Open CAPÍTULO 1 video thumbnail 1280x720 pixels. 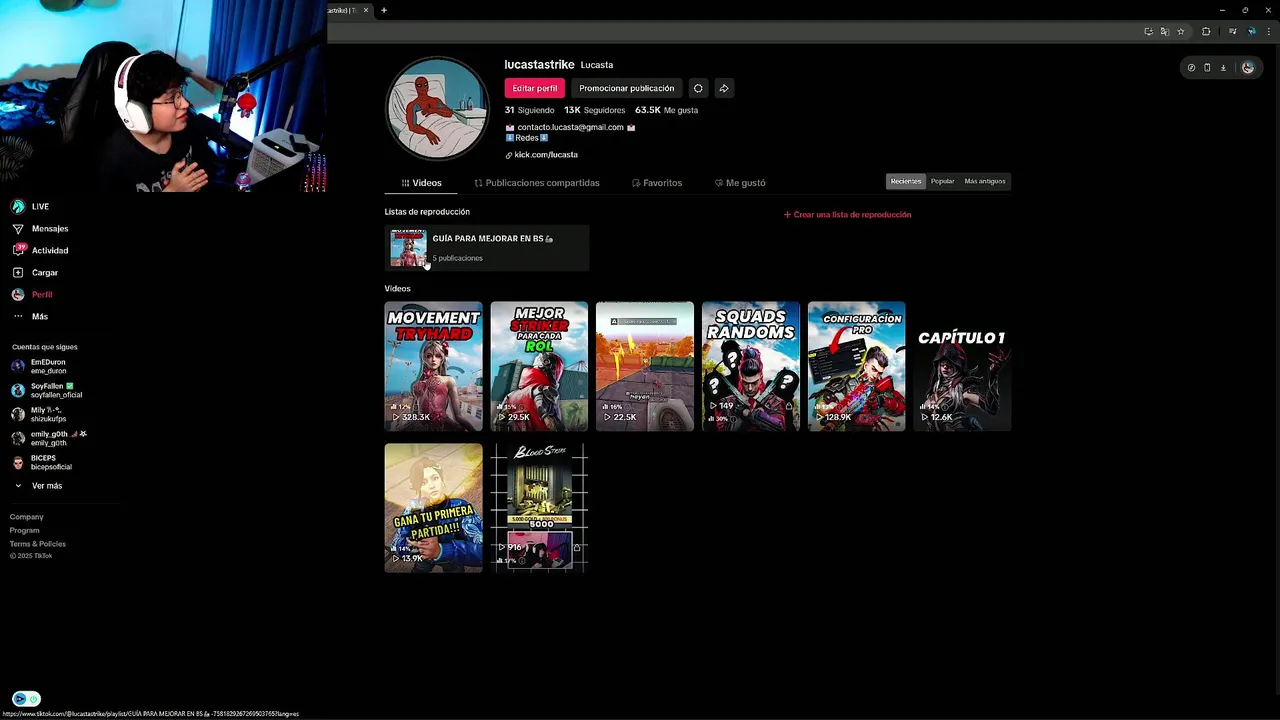[x=962, y=366]
